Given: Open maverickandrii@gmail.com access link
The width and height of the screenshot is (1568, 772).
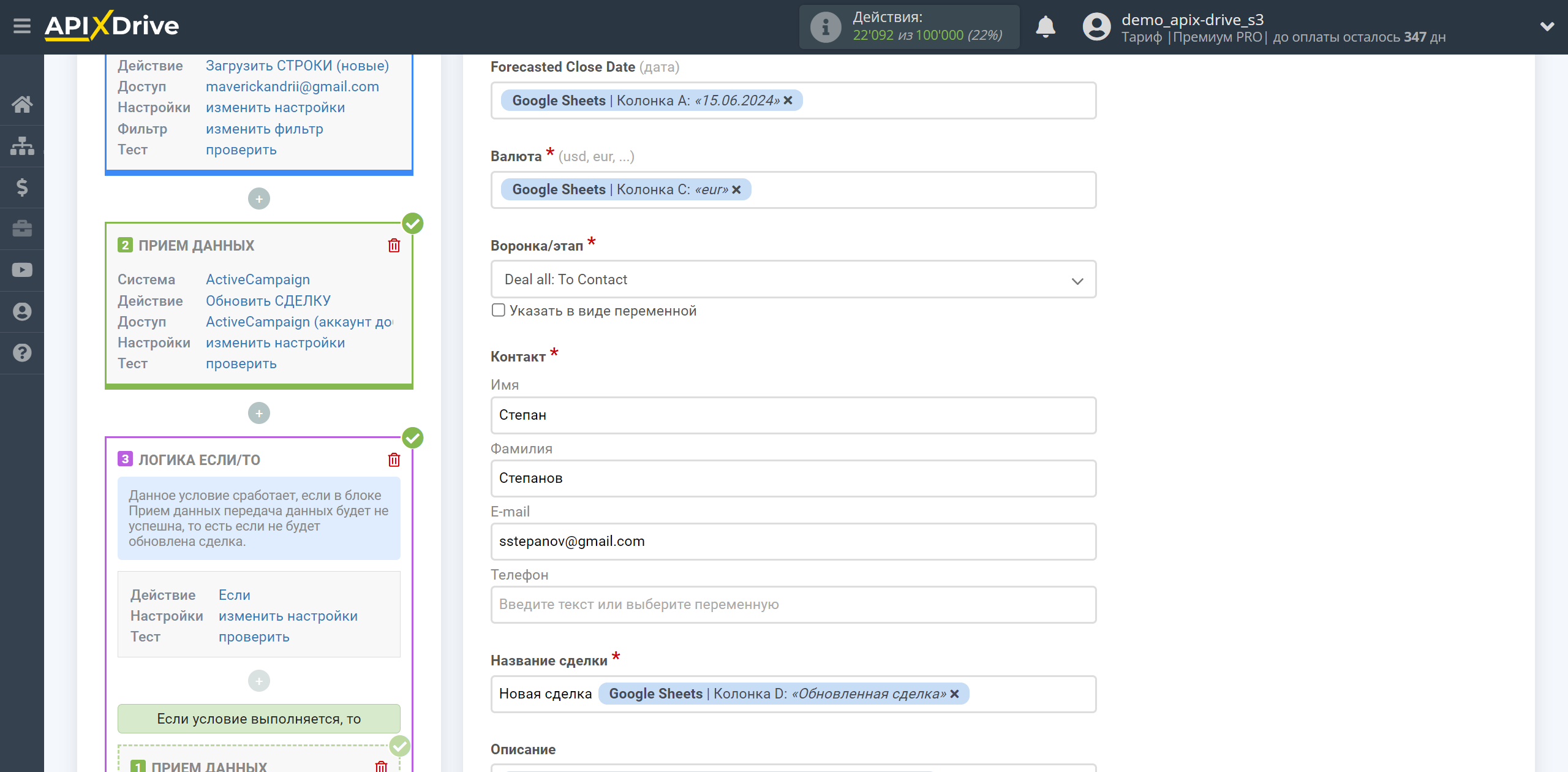Looking at the screenshot, I should (292, 86).
